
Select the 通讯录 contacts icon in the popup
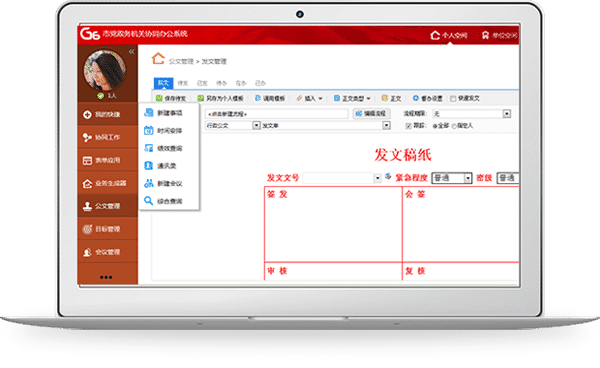[x=148, y=166]
